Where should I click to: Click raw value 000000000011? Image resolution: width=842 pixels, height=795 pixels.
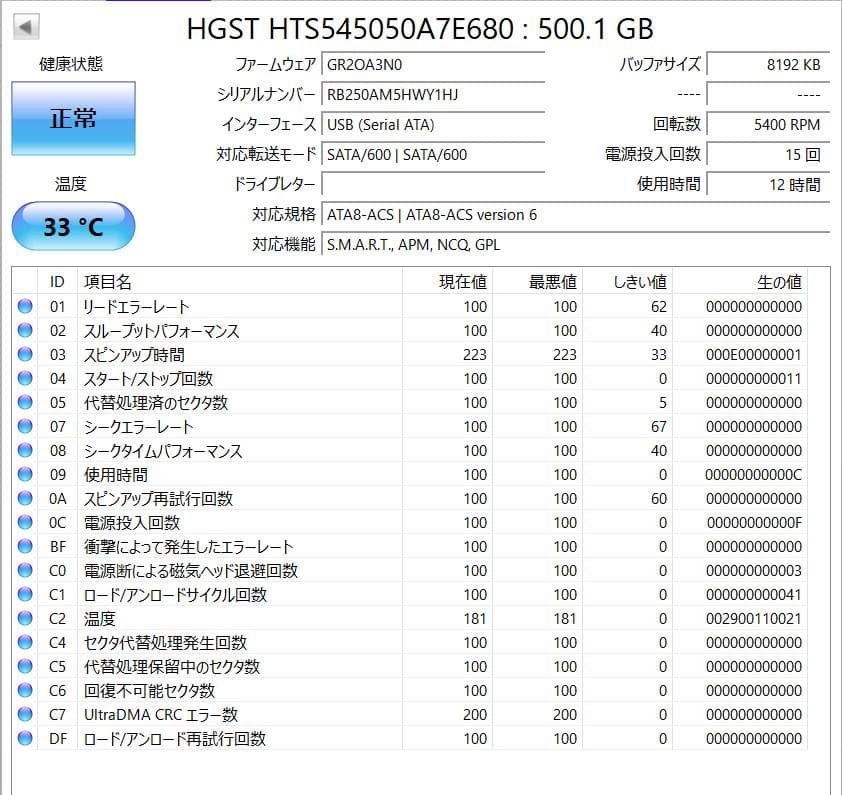753,379
